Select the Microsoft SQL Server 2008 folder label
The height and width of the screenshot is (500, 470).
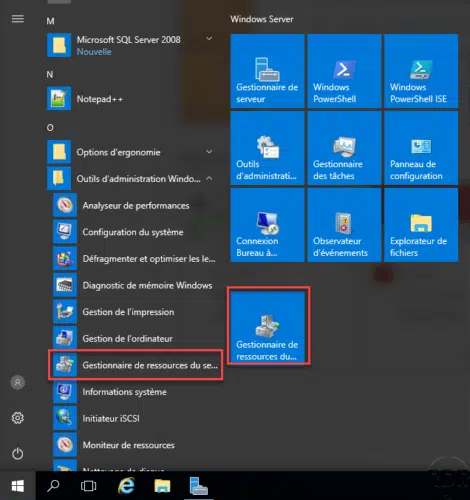pos(129,40)
